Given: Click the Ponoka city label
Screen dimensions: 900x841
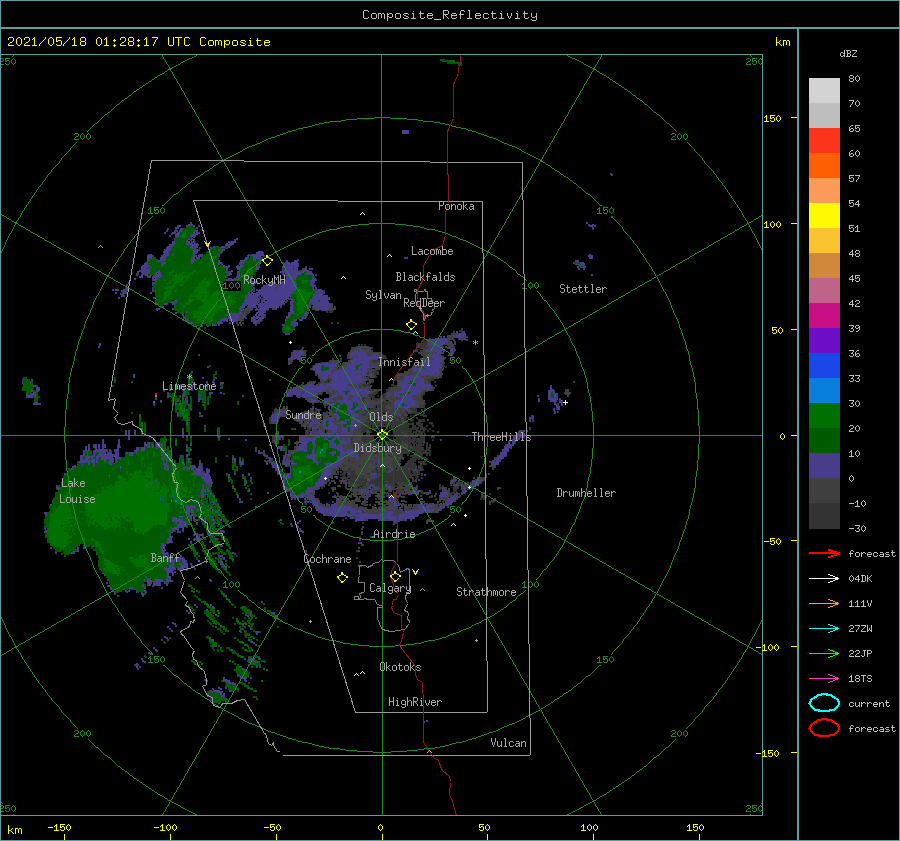Looking at the screenshot, I should [456, 206].
